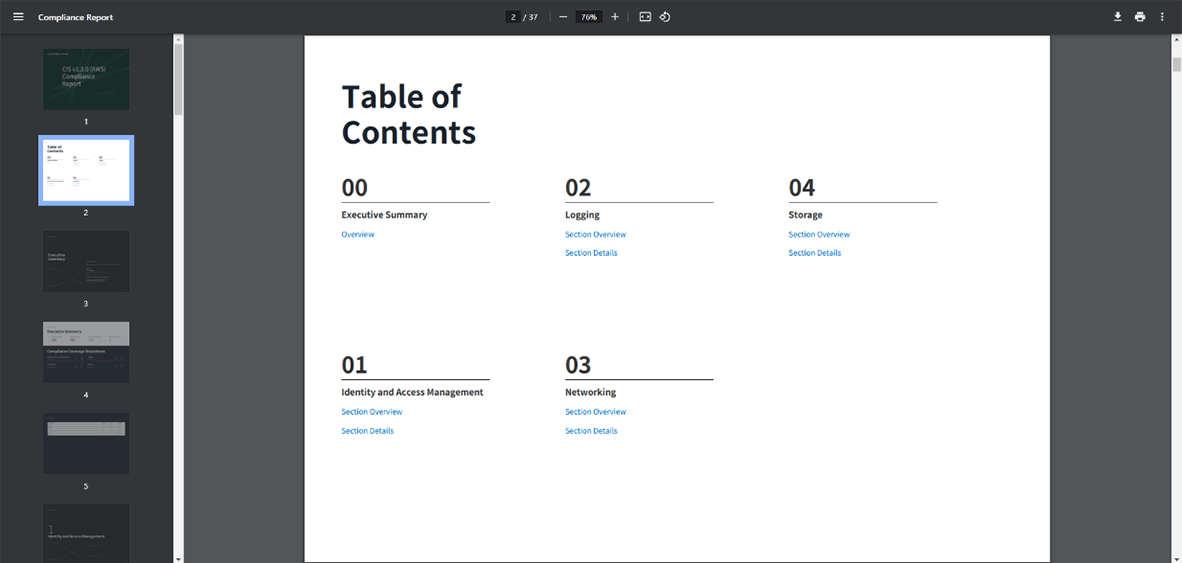Viewport: 1182px width, 563px height.
Task: Open Section Details link under Networking
Action: (591, 431)
